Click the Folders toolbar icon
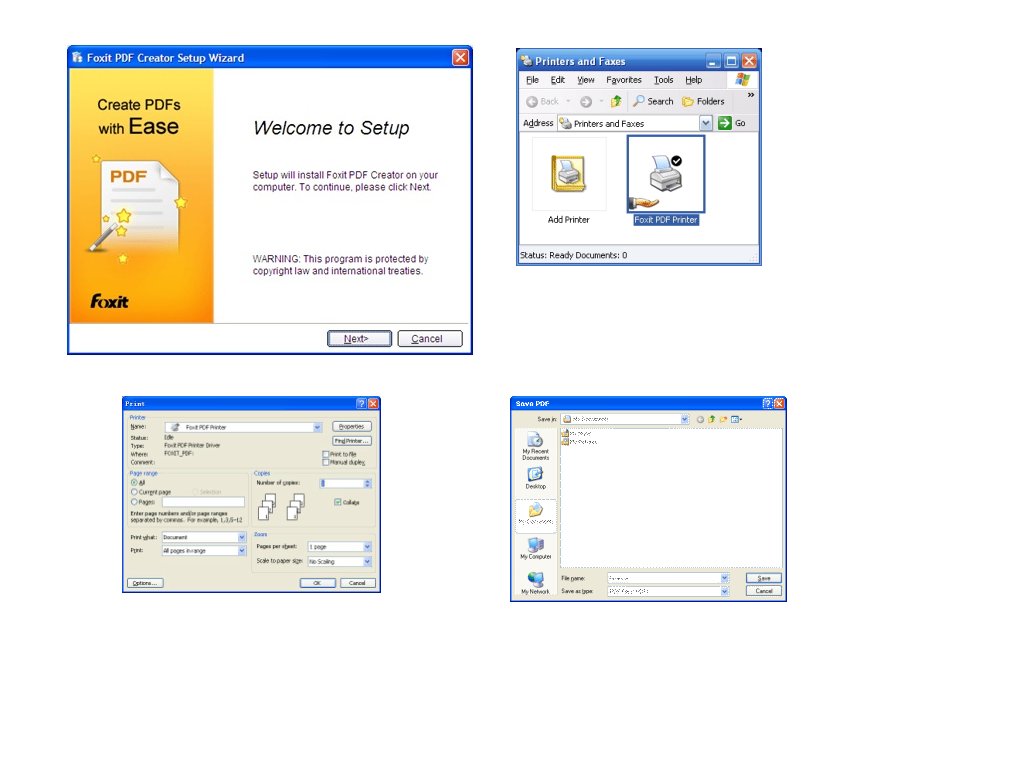Image resolution: width=1024 pixels, height=768 pixels. 703,101
